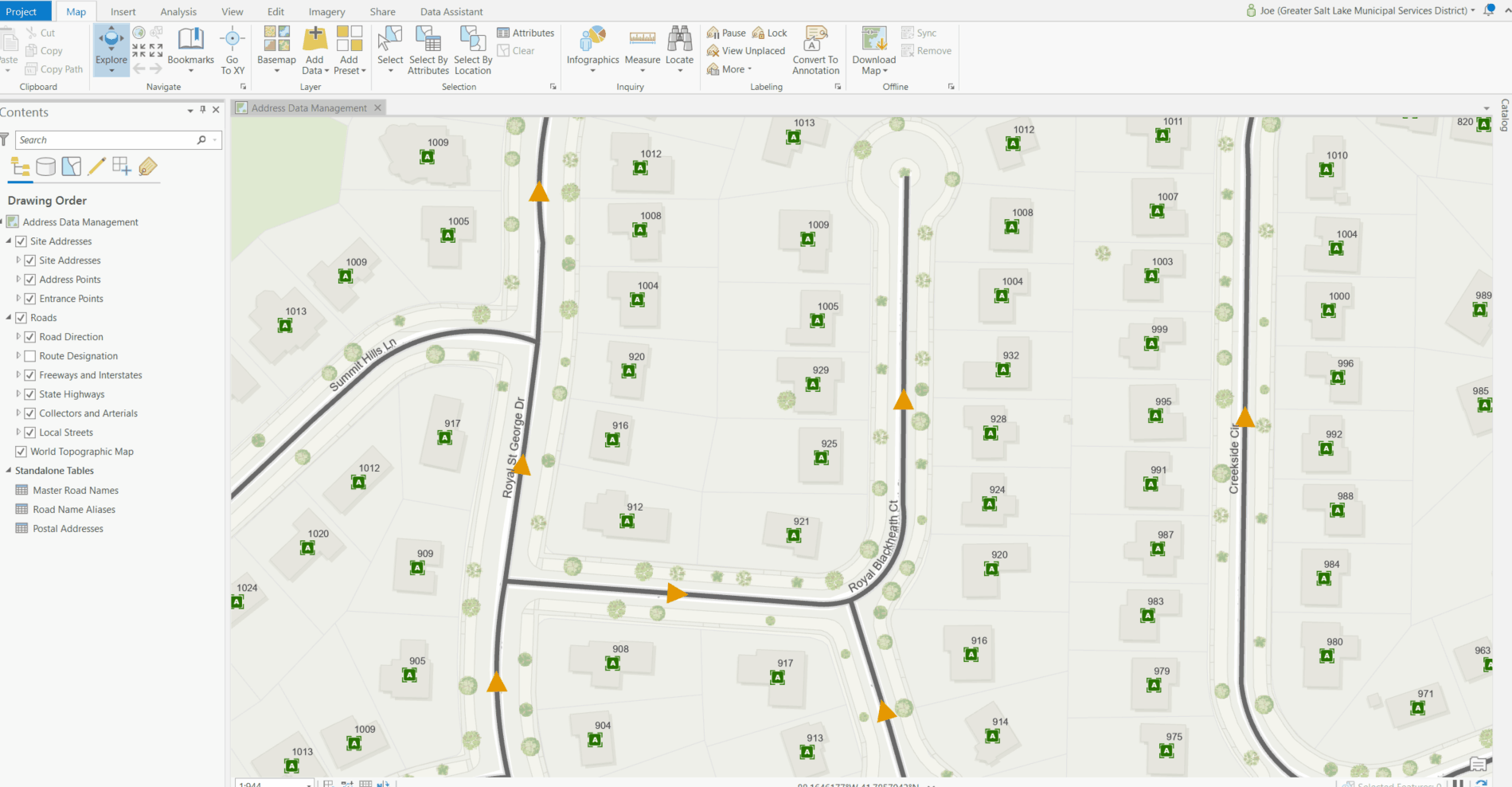
Task: Switch Contents to List By Snapping
Action: pyautogui.click(x=122, y=166)
